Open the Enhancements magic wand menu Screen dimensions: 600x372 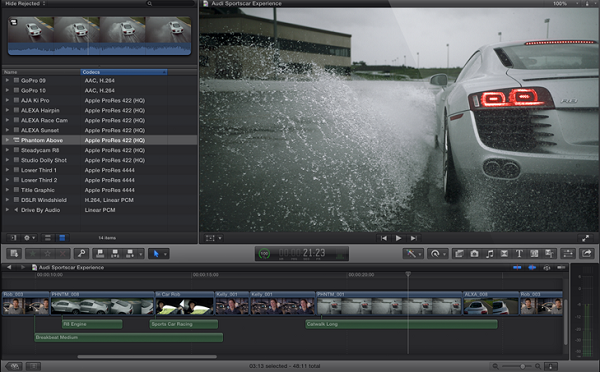tap(413, 253)
